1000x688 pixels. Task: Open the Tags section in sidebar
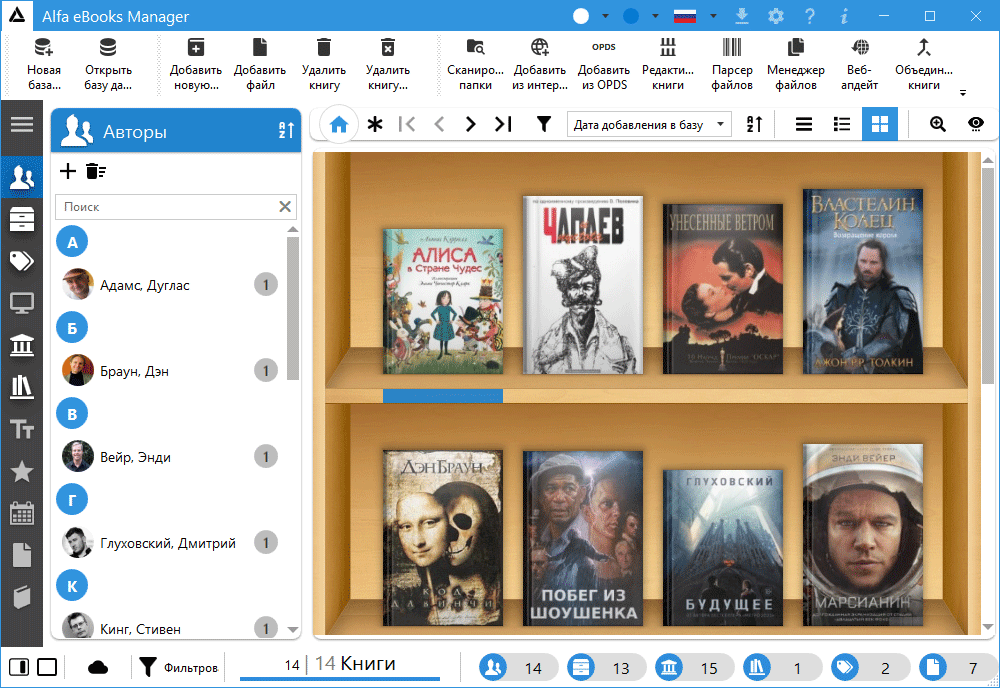(x=21, y=261)
